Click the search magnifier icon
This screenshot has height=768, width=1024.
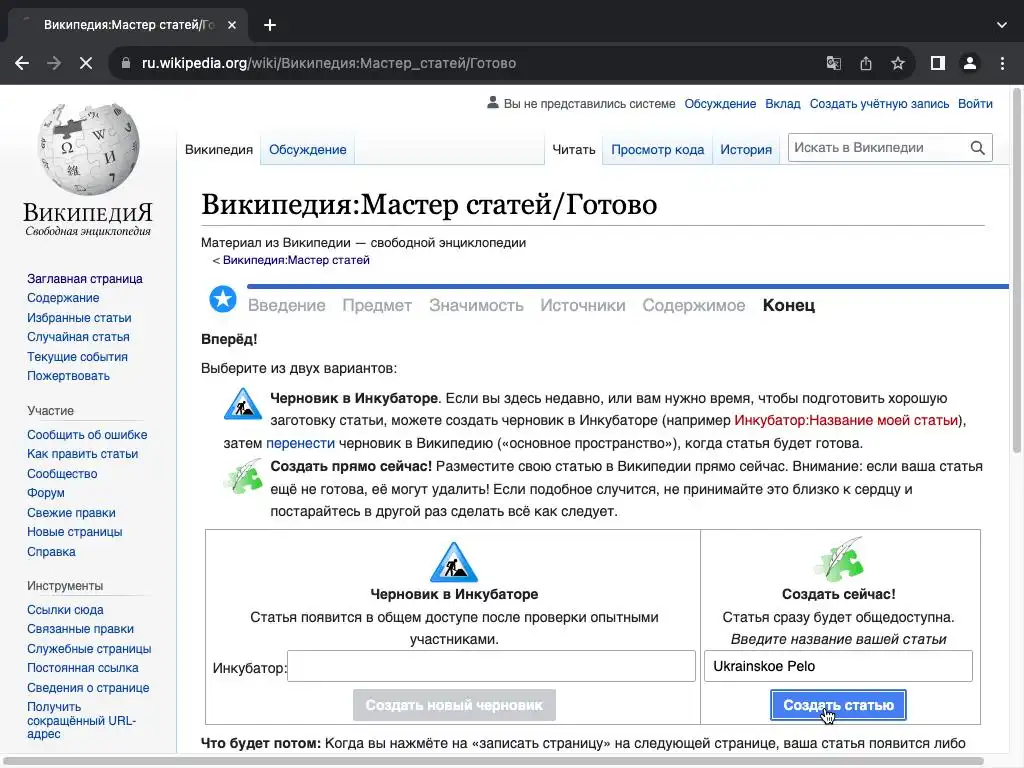coord(978,148)
